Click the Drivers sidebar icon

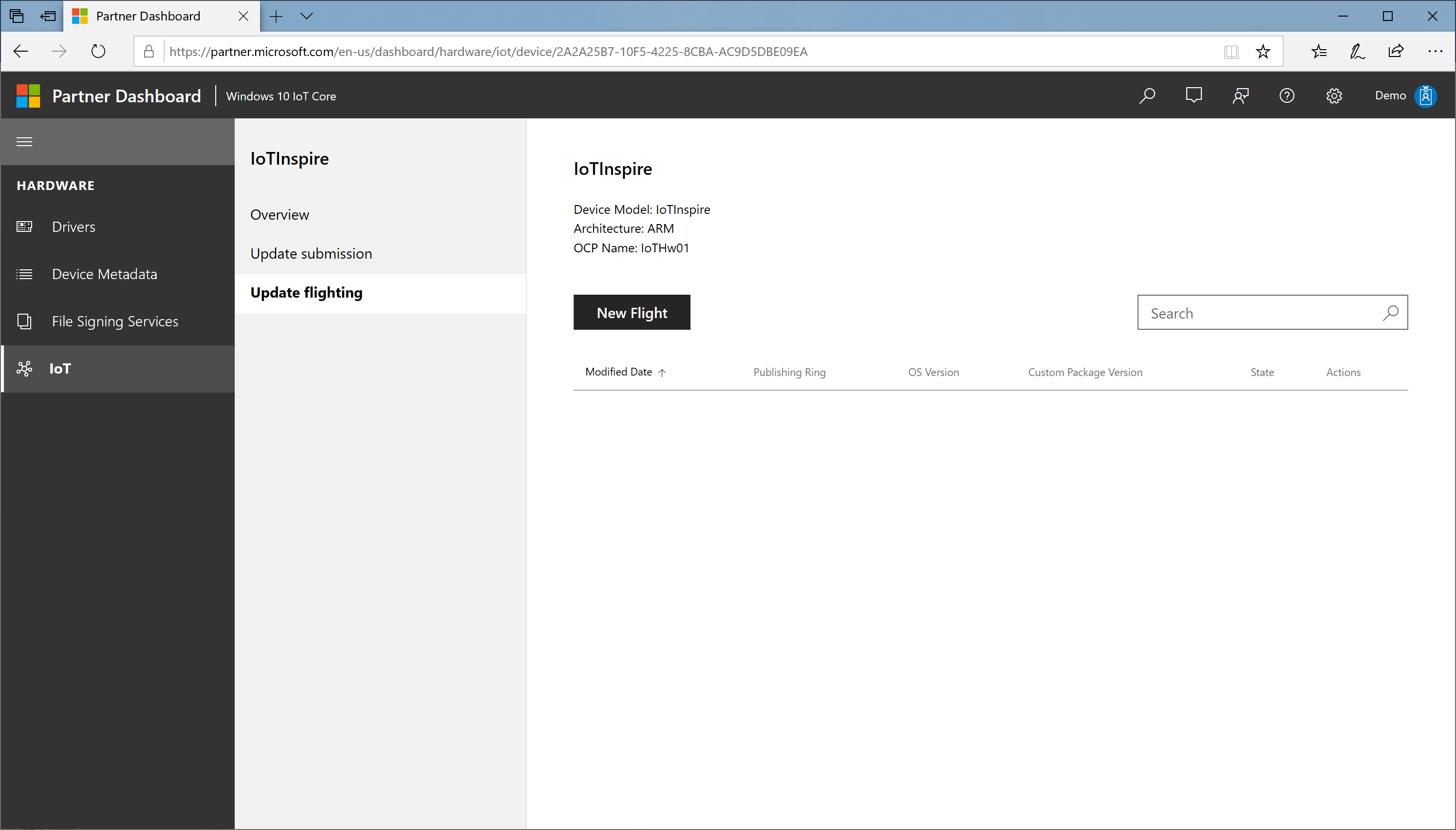pyautogui.click(x=26, y=227)
